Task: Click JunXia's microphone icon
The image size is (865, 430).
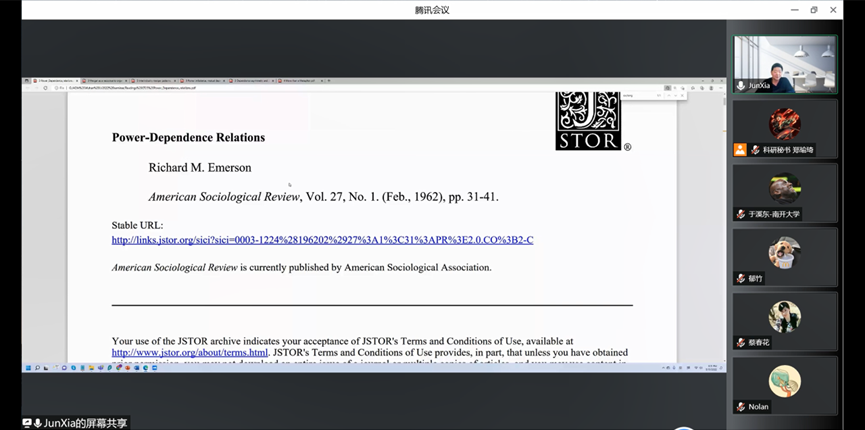Action: point(741,86)
